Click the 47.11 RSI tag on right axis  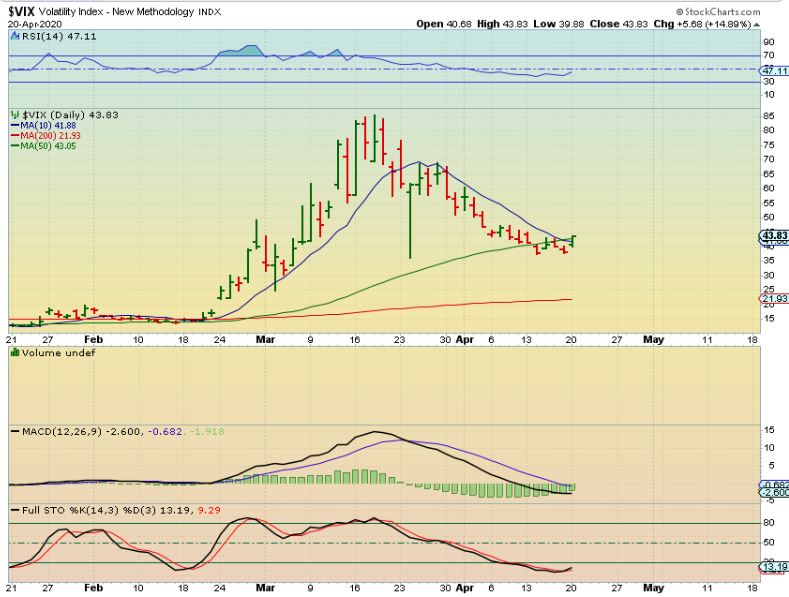tap(774, 71)
